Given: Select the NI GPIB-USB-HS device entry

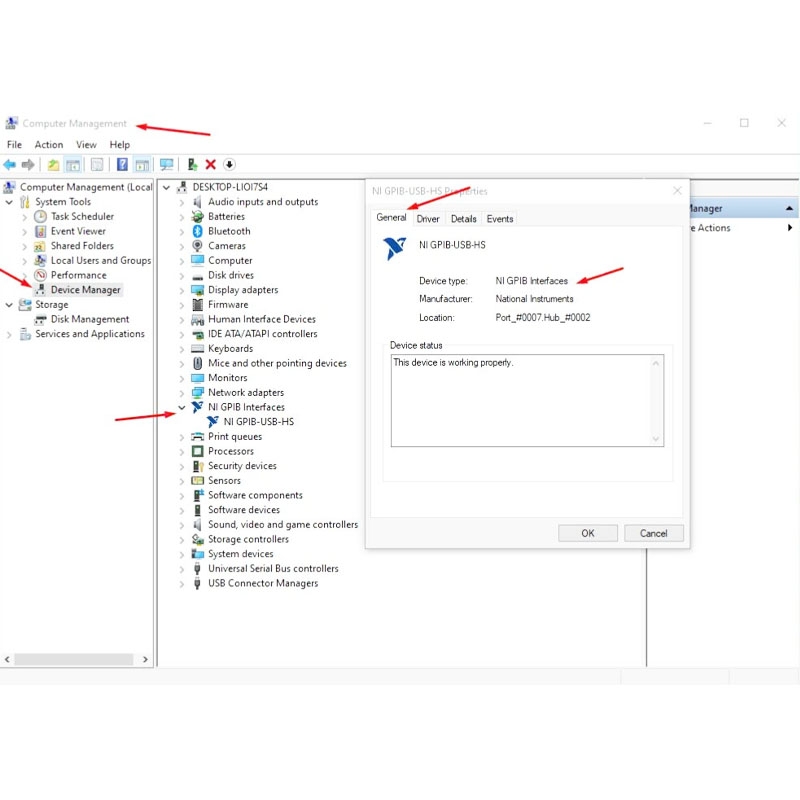Looking at the screenshot, I should coord(259,422).
